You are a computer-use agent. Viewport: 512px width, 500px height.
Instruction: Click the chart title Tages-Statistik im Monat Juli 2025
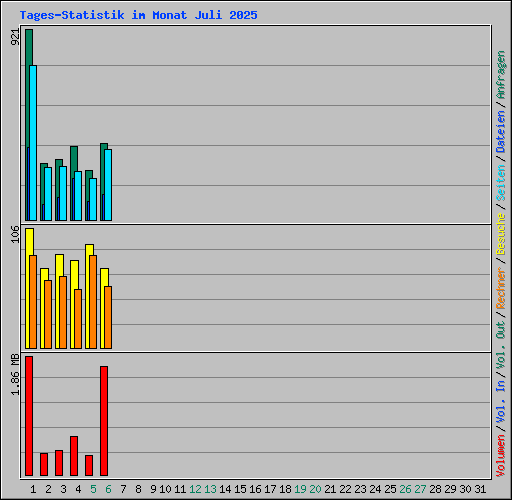pos(138,15)
